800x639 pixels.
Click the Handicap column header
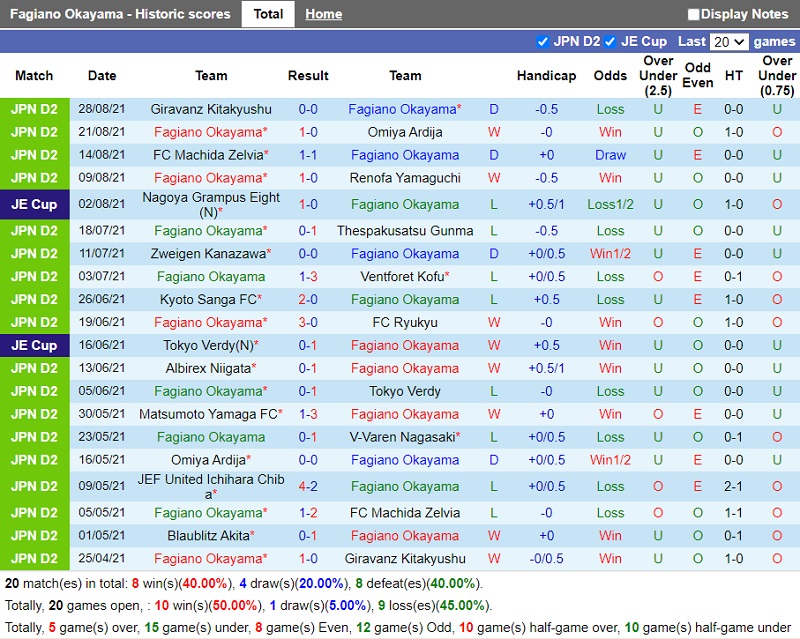[546, 75]
